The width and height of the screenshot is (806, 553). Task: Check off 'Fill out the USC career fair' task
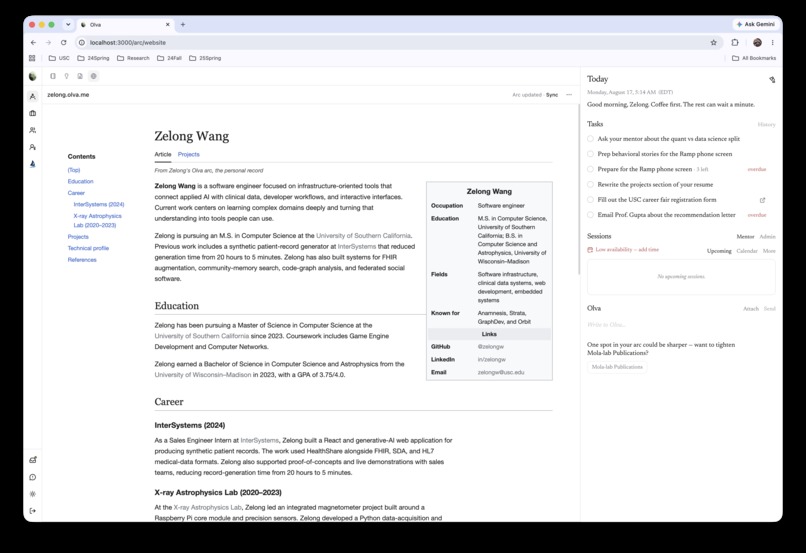(590, 199)
